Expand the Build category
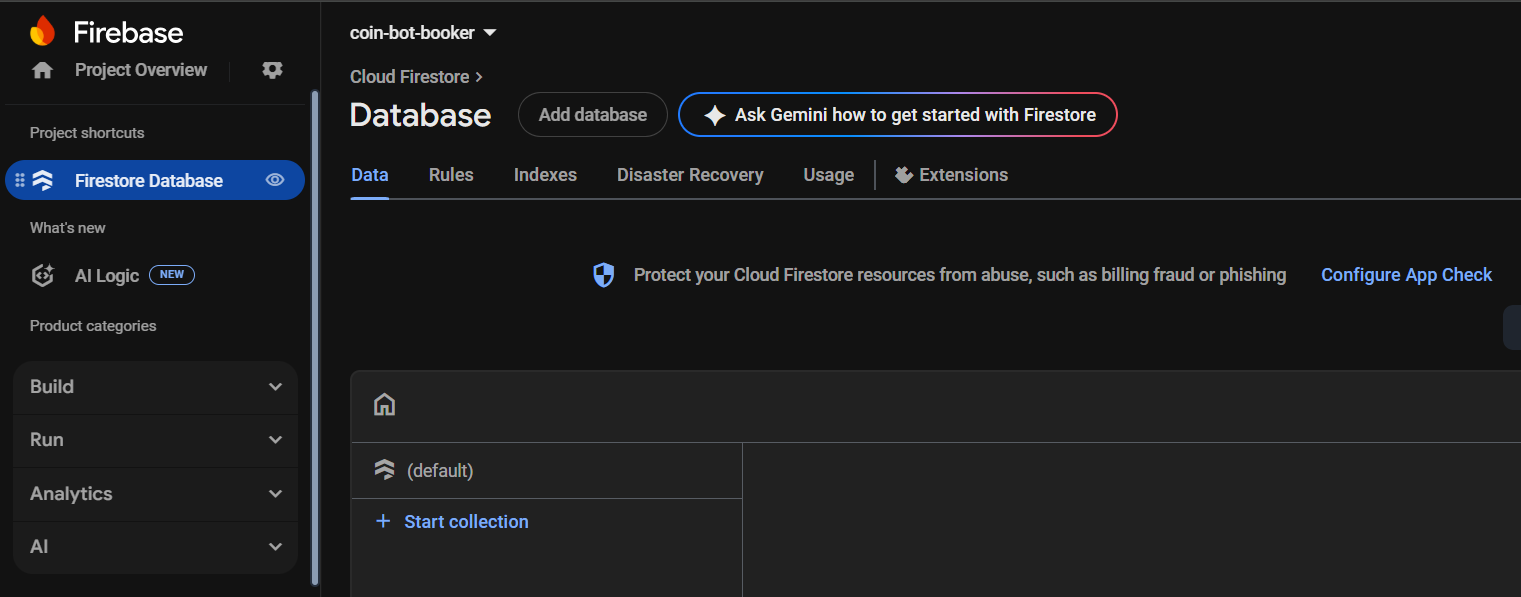Image resolution: width=1521 pixels, height=597 pixels. 156,387
